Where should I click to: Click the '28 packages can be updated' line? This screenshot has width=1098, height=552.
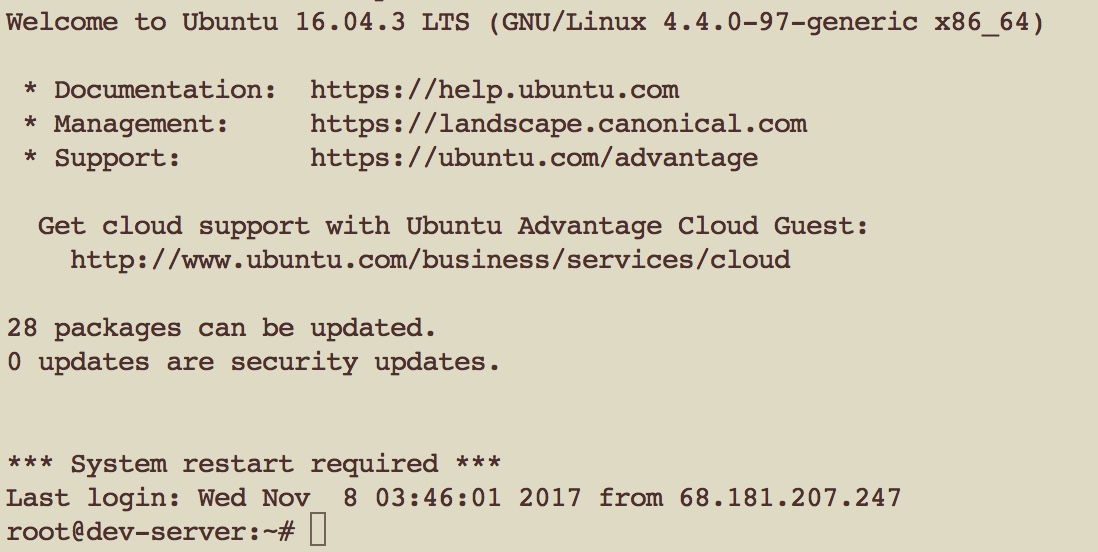pyautogui.click(x=221, y=328)
